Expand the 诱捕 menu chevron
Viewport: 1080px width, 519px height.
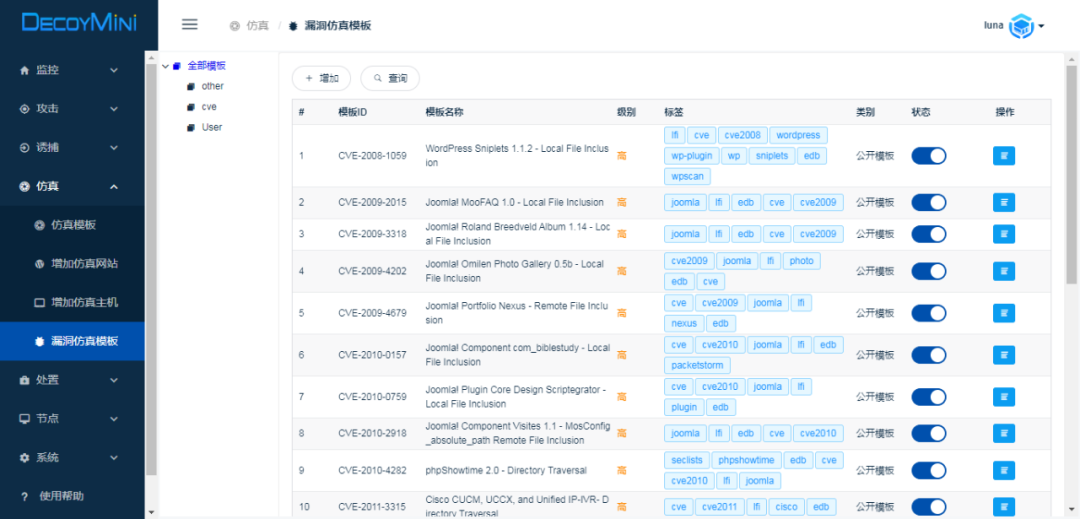(114, 147)
